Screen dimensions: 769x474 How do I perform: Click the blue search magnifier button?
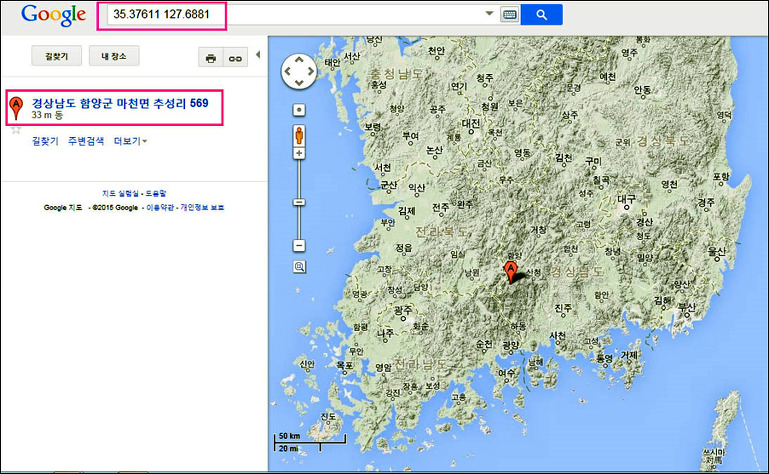coord(541,15)
